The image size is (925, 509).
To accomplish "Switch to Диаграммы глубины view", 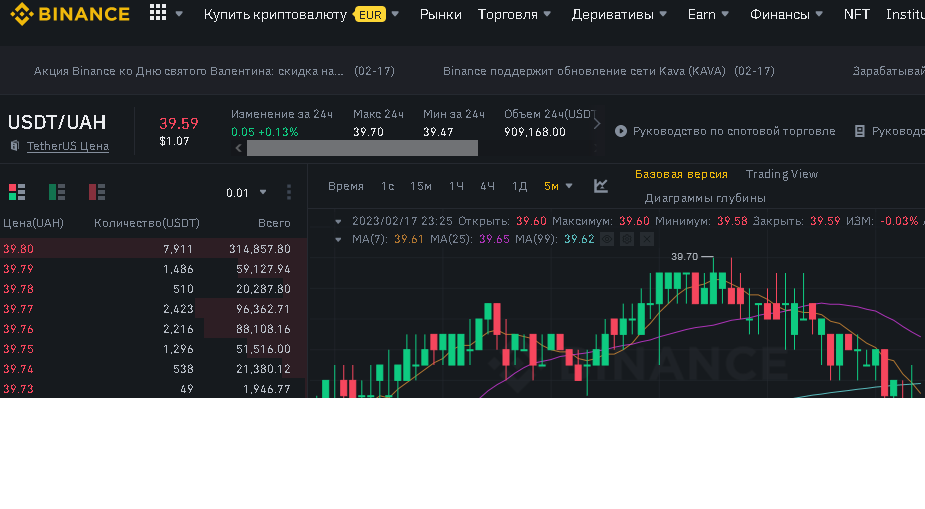I will tap(705, 198).
